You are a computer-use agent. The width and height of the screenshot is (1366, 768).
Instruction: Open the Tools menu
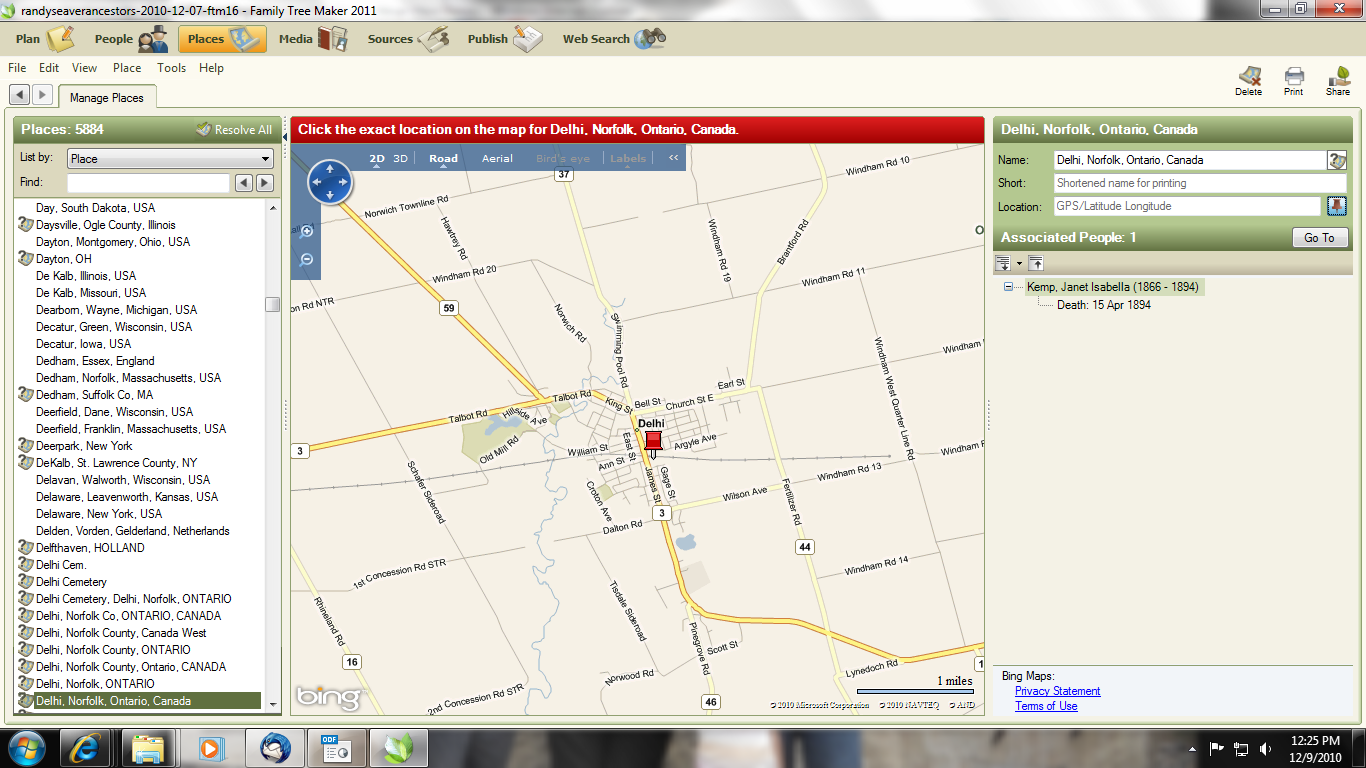(x=172, y=68)
